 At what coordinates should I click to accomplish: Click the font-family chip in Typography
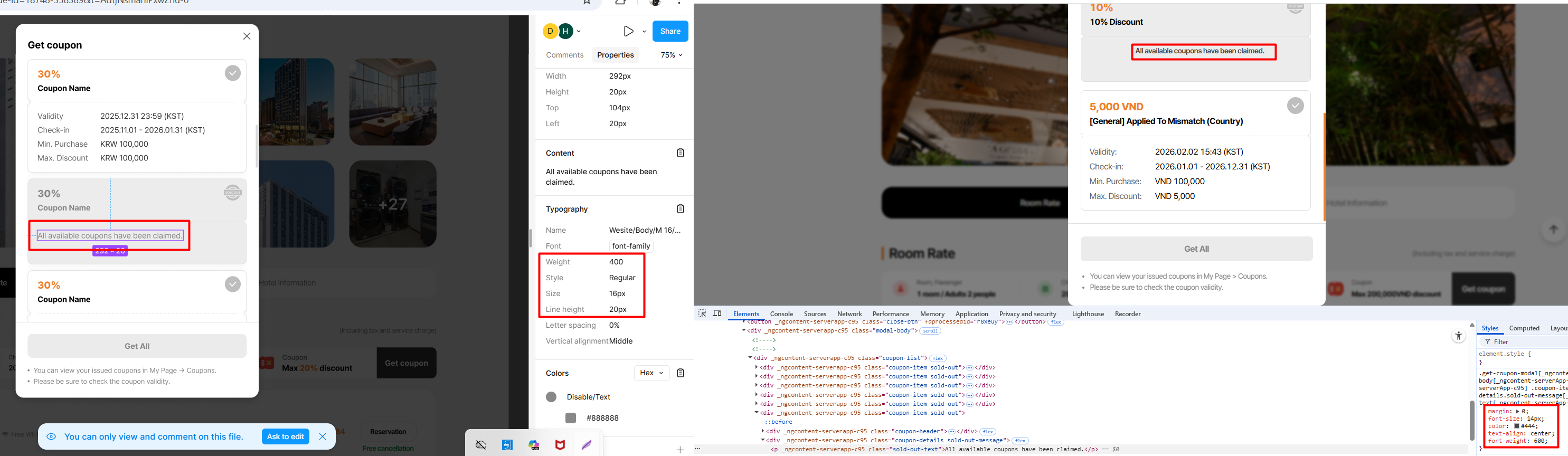[x=631, y=246]
